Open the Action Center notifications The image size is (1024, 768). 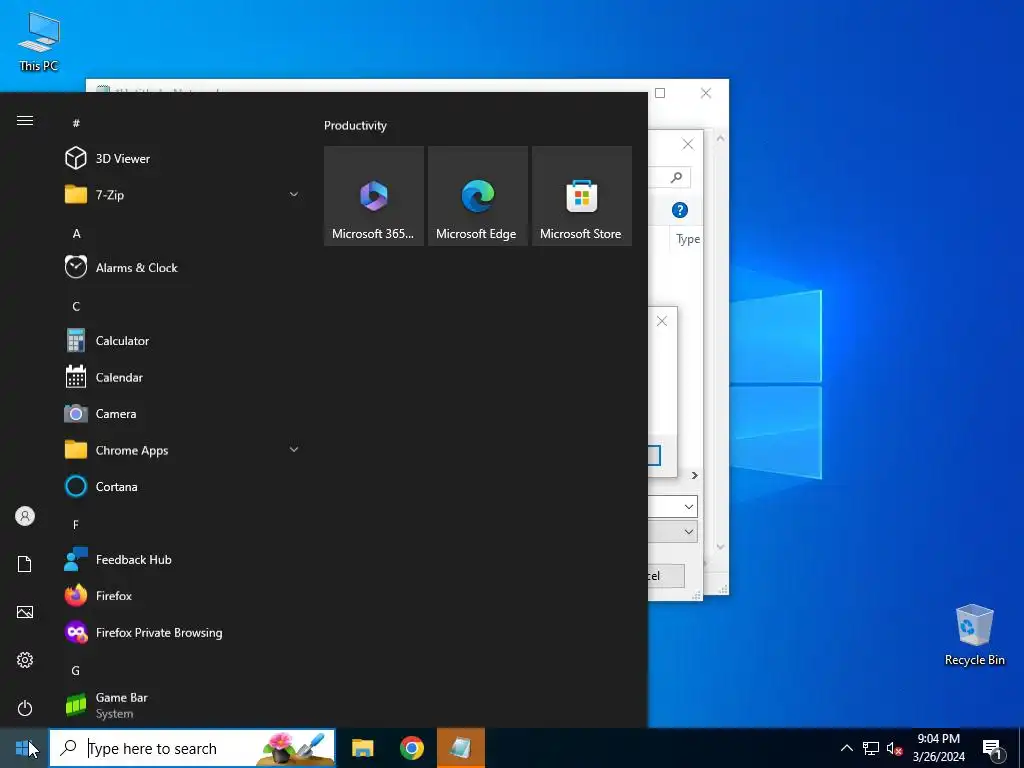[x=993, y=750]
